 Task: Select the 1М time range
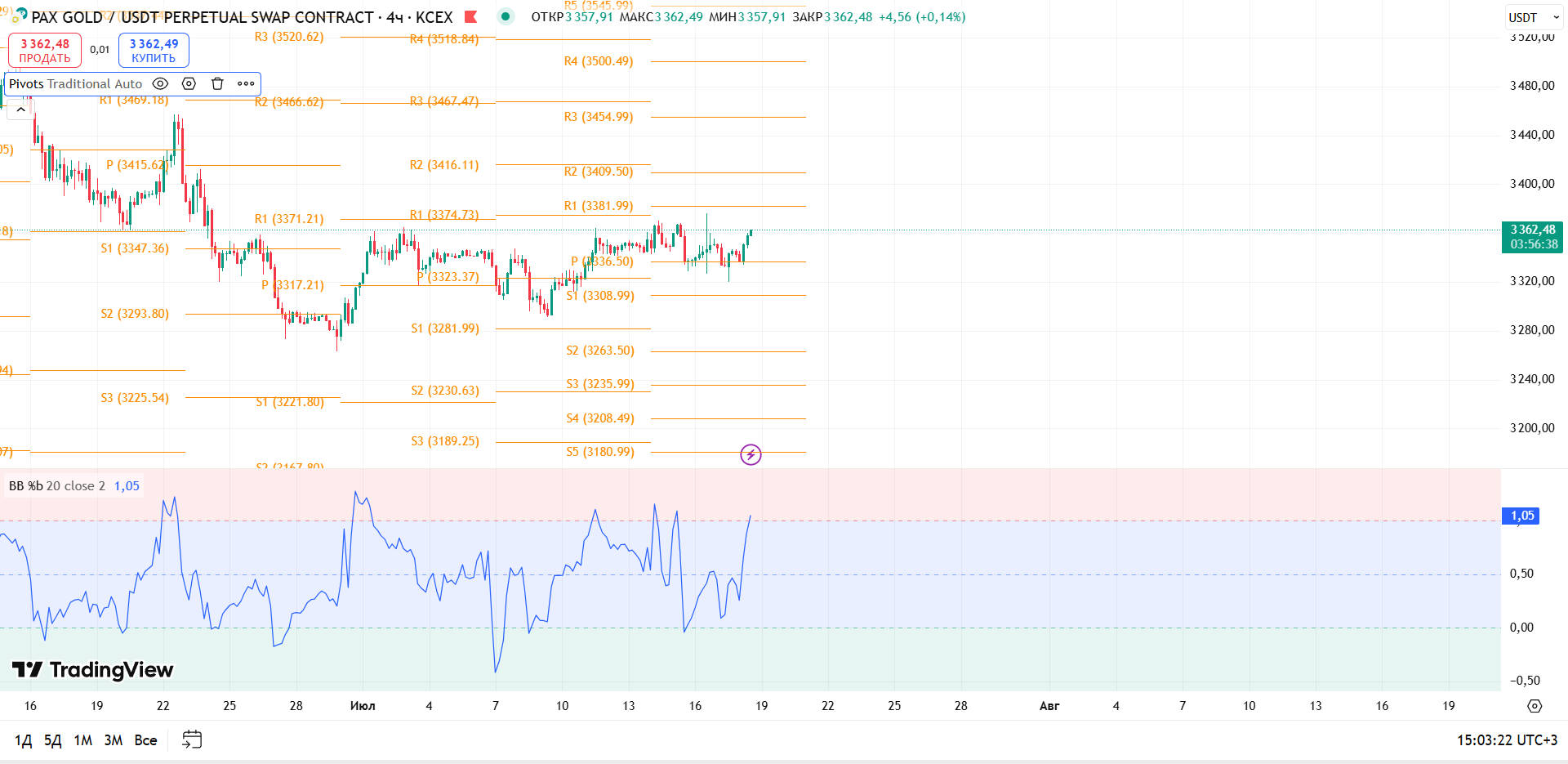83,740
